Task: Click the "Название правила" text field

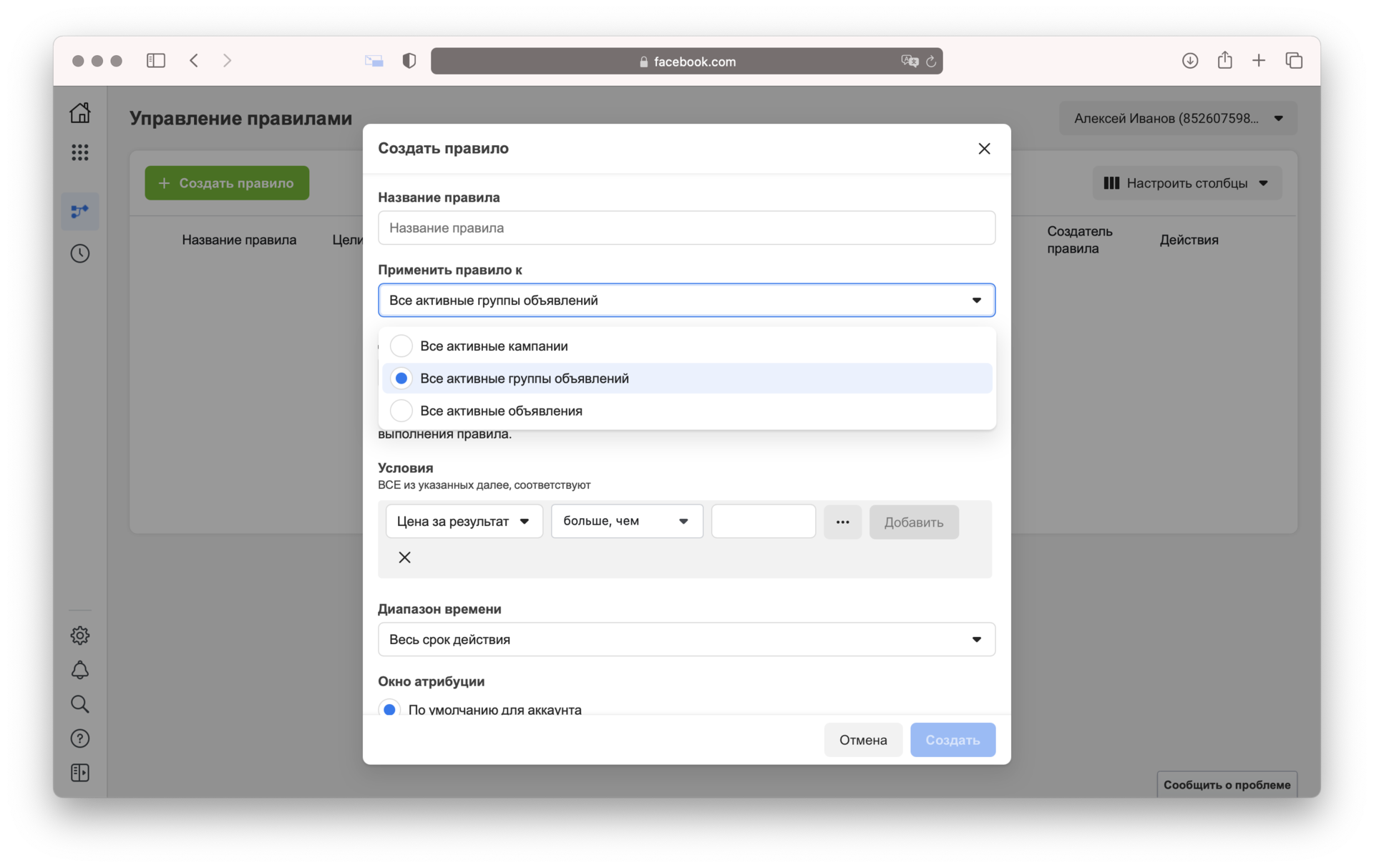Action: 686,228
